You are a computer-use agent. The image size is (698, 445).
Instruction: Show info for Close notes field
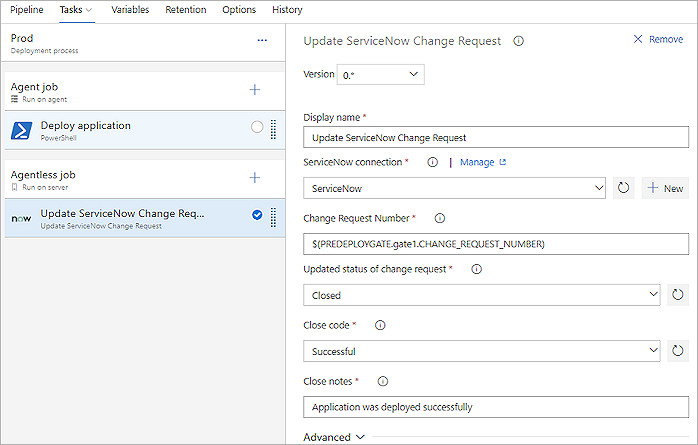point(383,381)
